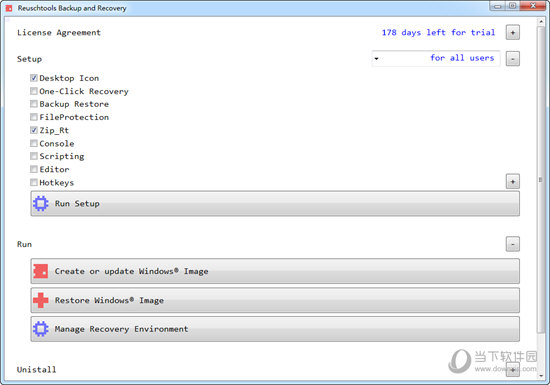Click the red disk icon for Create Image

pyautogui.click(x=41, y=271)
